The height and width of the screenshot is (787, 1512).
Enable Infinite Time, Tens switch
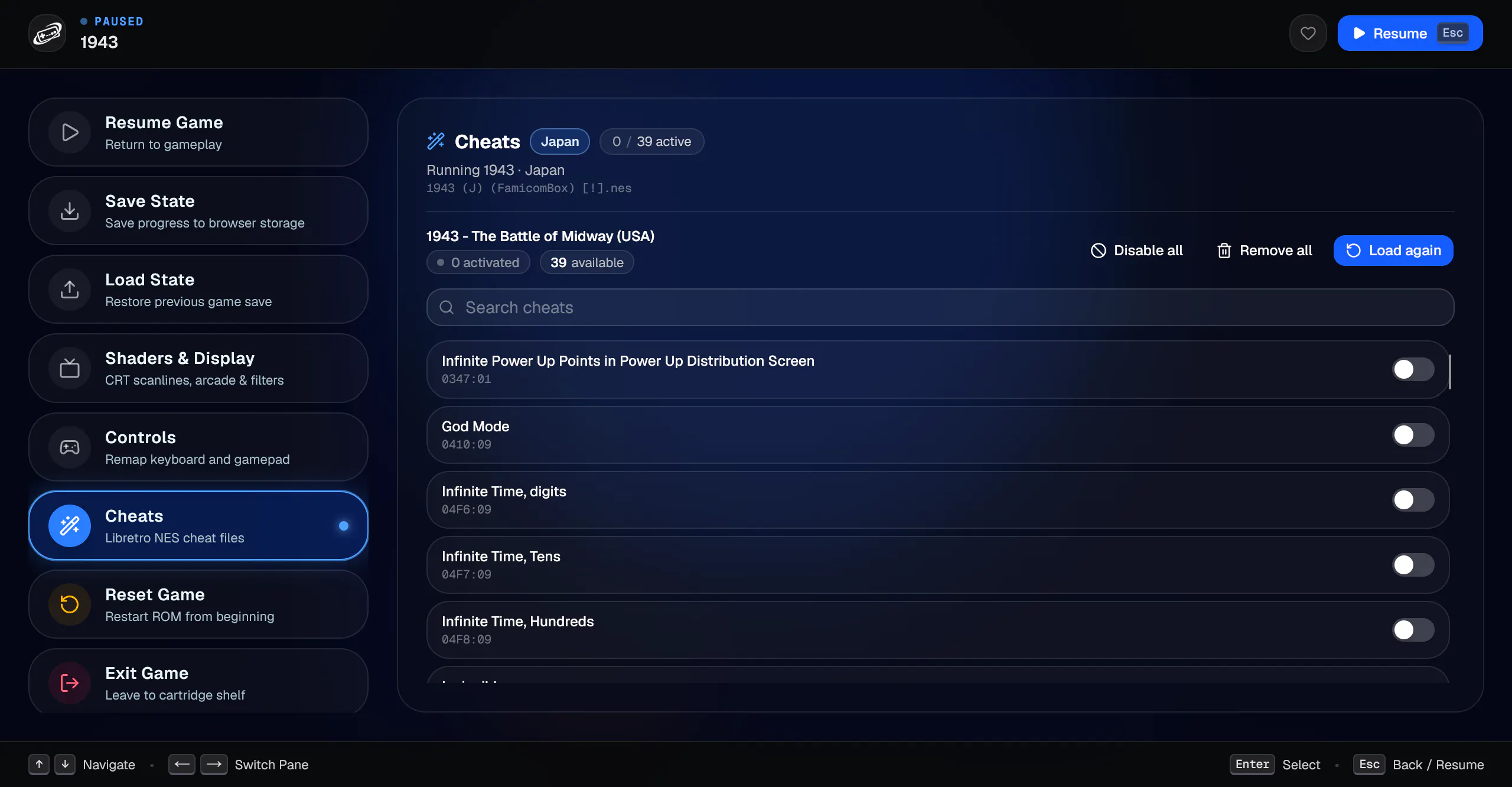1413,565
